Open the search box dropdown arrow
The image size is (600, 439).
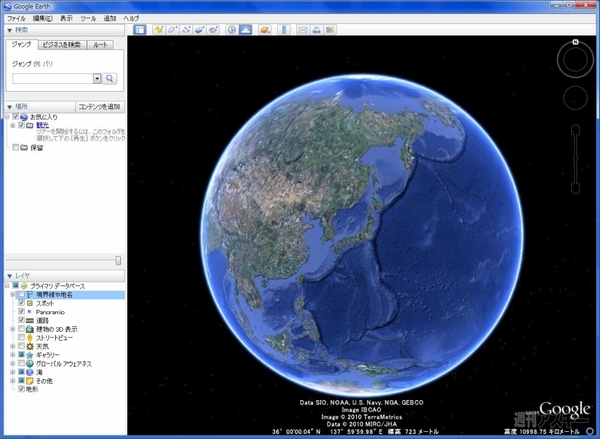click(97, 78)
